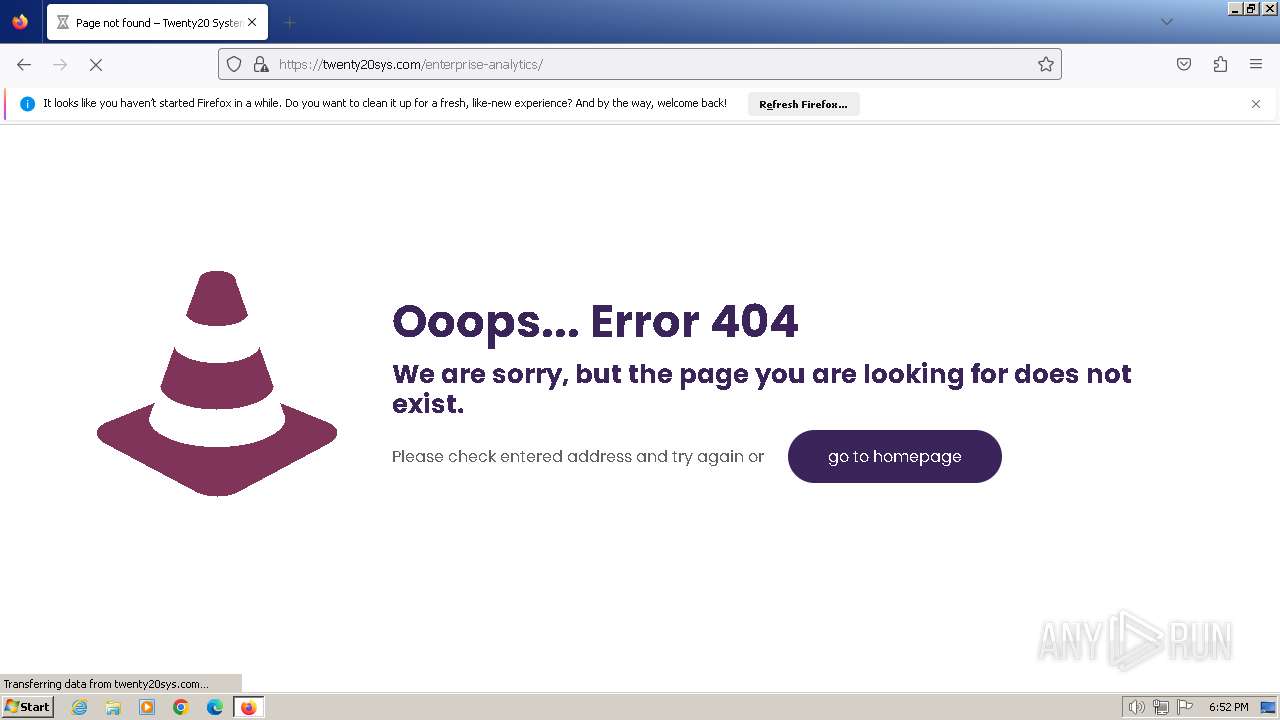Bookmark this page with the star
This screenshot has width=1280, height=720.
(1046, 64)
